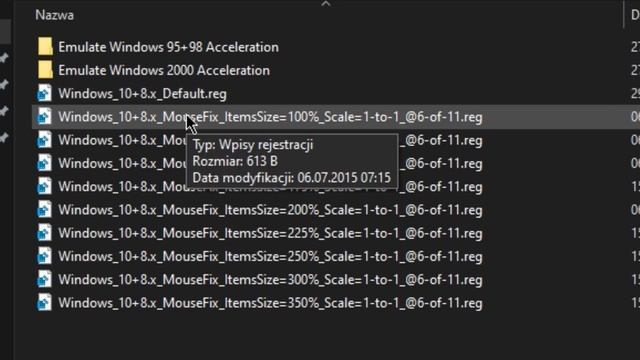Select the Emulate Windows 2000 Acceleration folder icon
This screenshot has height=360, width=640.
pyautogui.click(x=45, y=70)
